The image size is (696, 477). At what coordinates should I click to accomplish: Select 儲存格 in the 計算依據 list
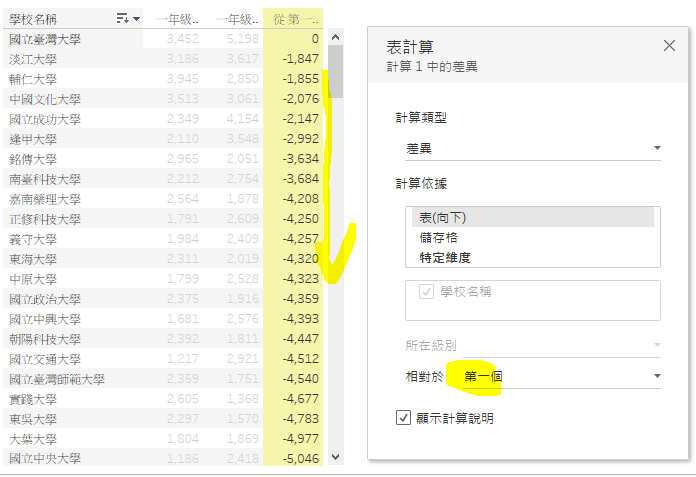click(438, 237)
